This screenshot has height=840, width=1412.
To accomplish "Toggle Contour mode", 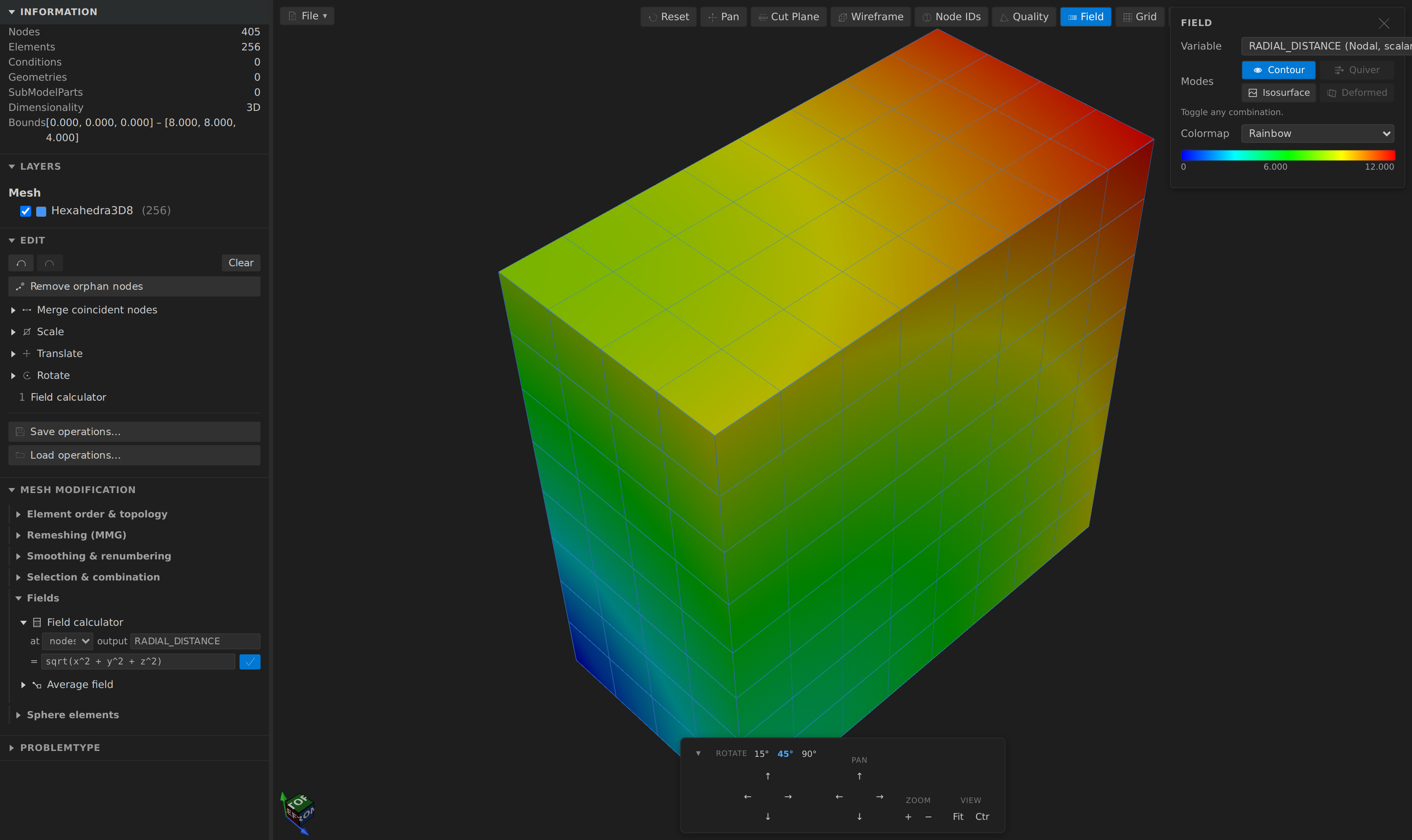I will (x=1278, y=70).
